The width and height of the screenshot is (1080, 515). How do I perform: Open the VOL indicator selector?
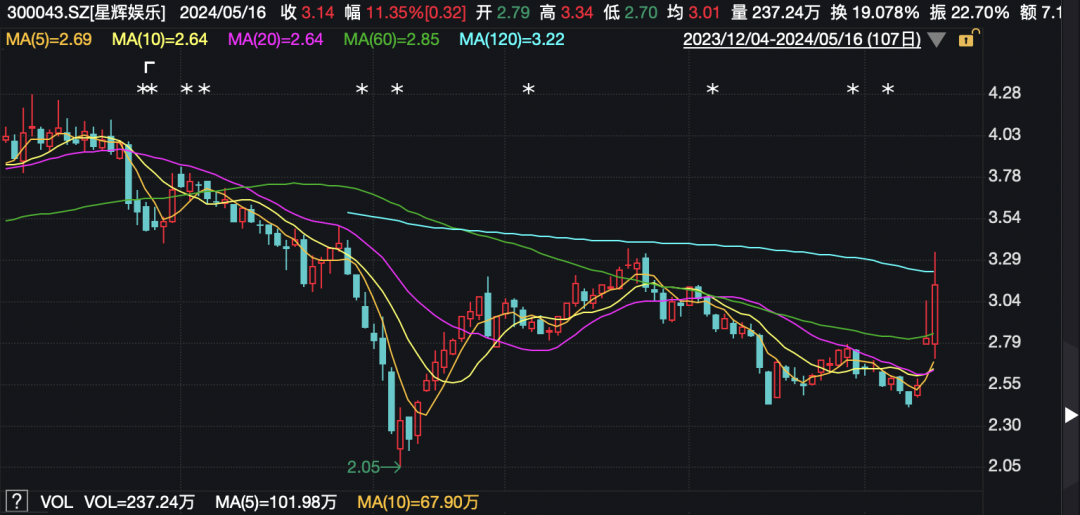(x=56, y=499)
